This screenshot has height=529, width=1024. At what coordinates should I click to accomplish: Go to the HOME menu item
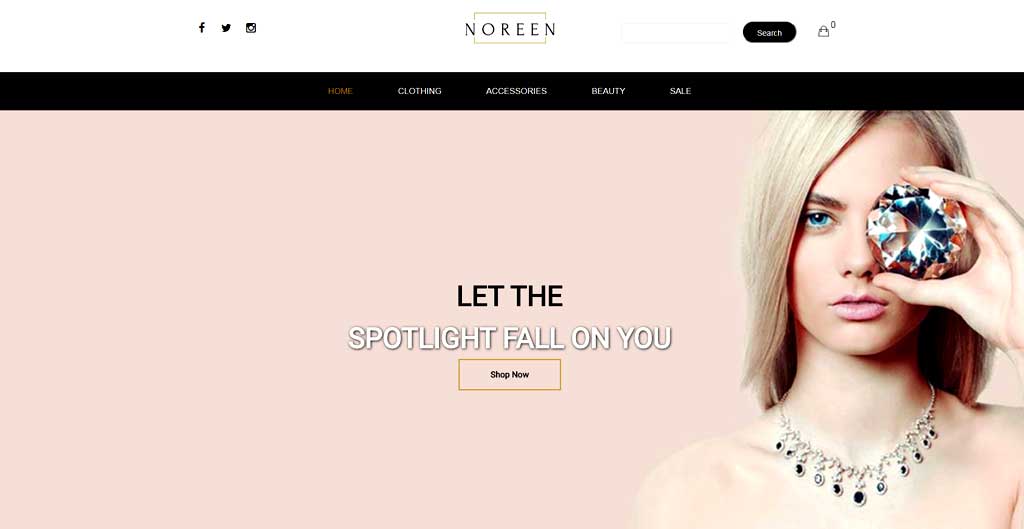(x=340, y=91)
